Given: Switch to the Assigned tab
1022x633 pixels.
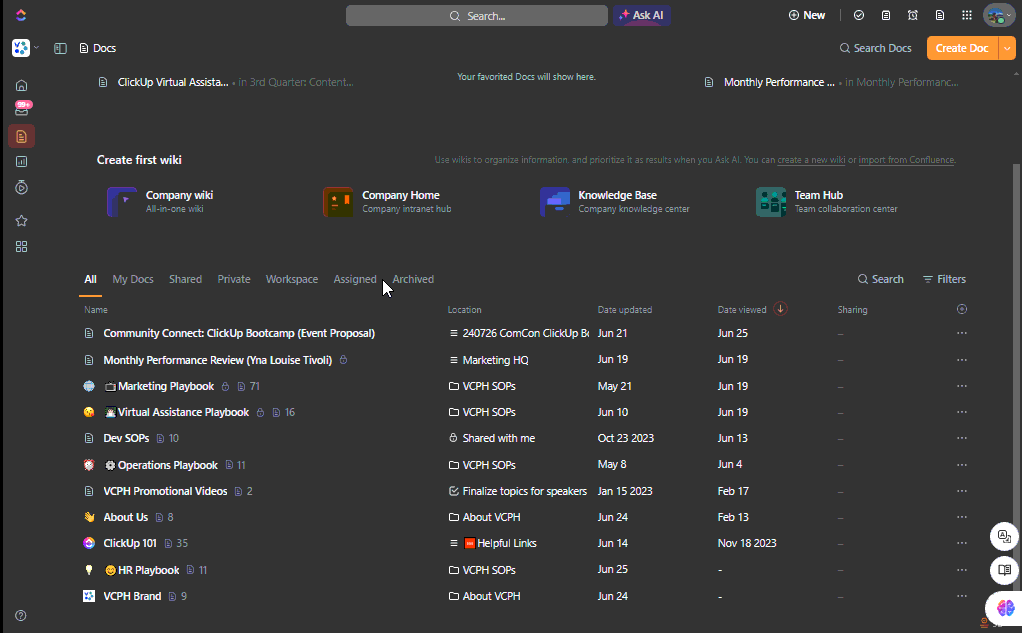Looking at the screenshot, I should (355, 279).
